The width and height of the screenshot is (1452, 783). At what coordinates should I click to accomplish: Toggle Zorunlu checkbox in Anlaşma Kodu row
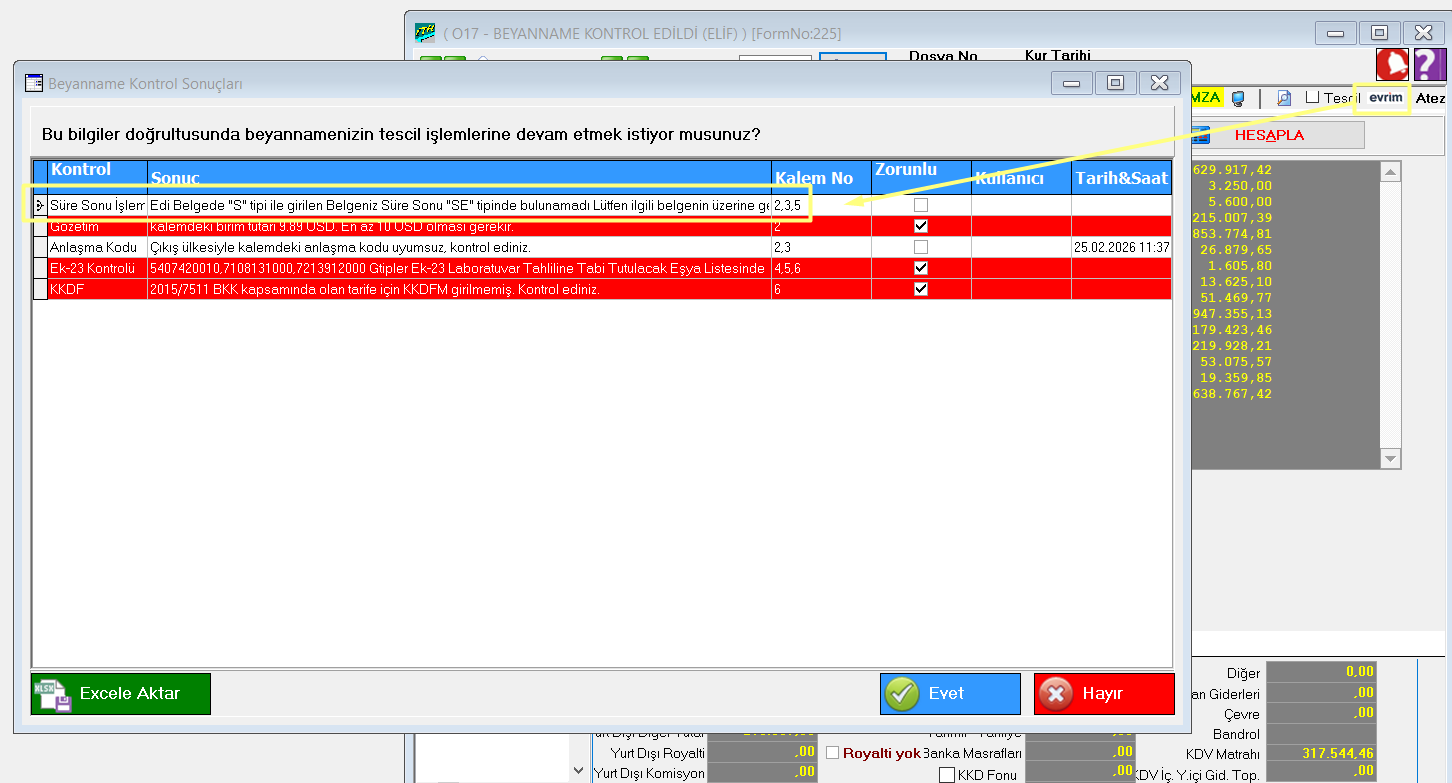(921, 247)
